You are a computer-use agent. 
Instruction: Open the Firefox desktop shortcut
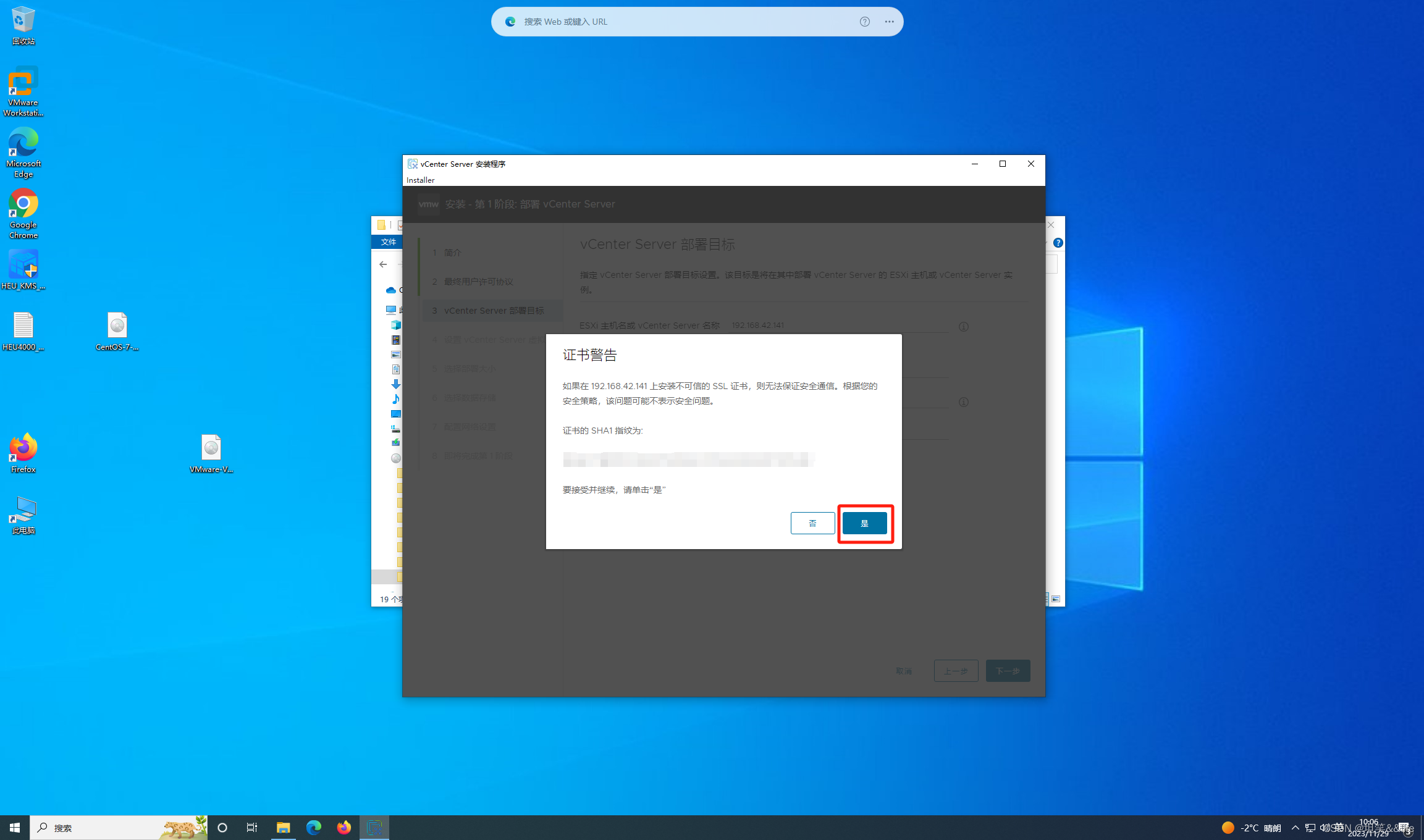click(23, 454)
